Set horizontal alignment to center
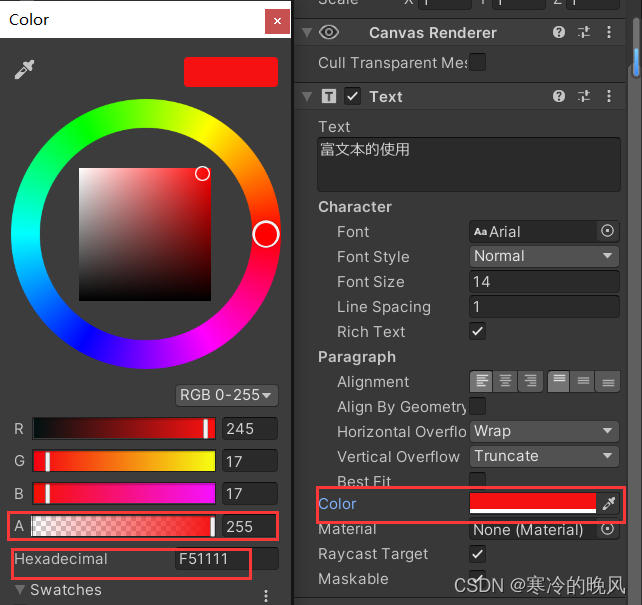 pos(506,382)
